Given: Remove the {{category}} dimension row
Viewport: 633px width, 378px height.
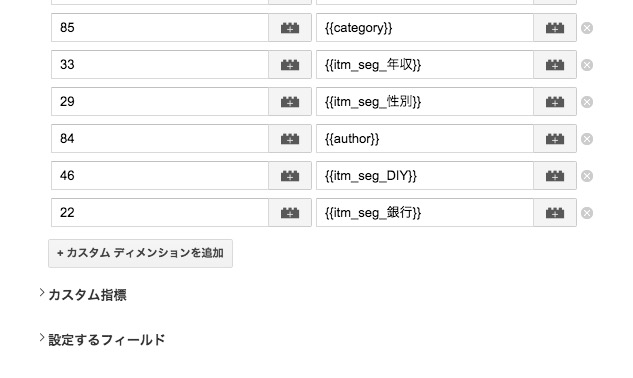Looking at the screenshot, I should pos(587,28).
